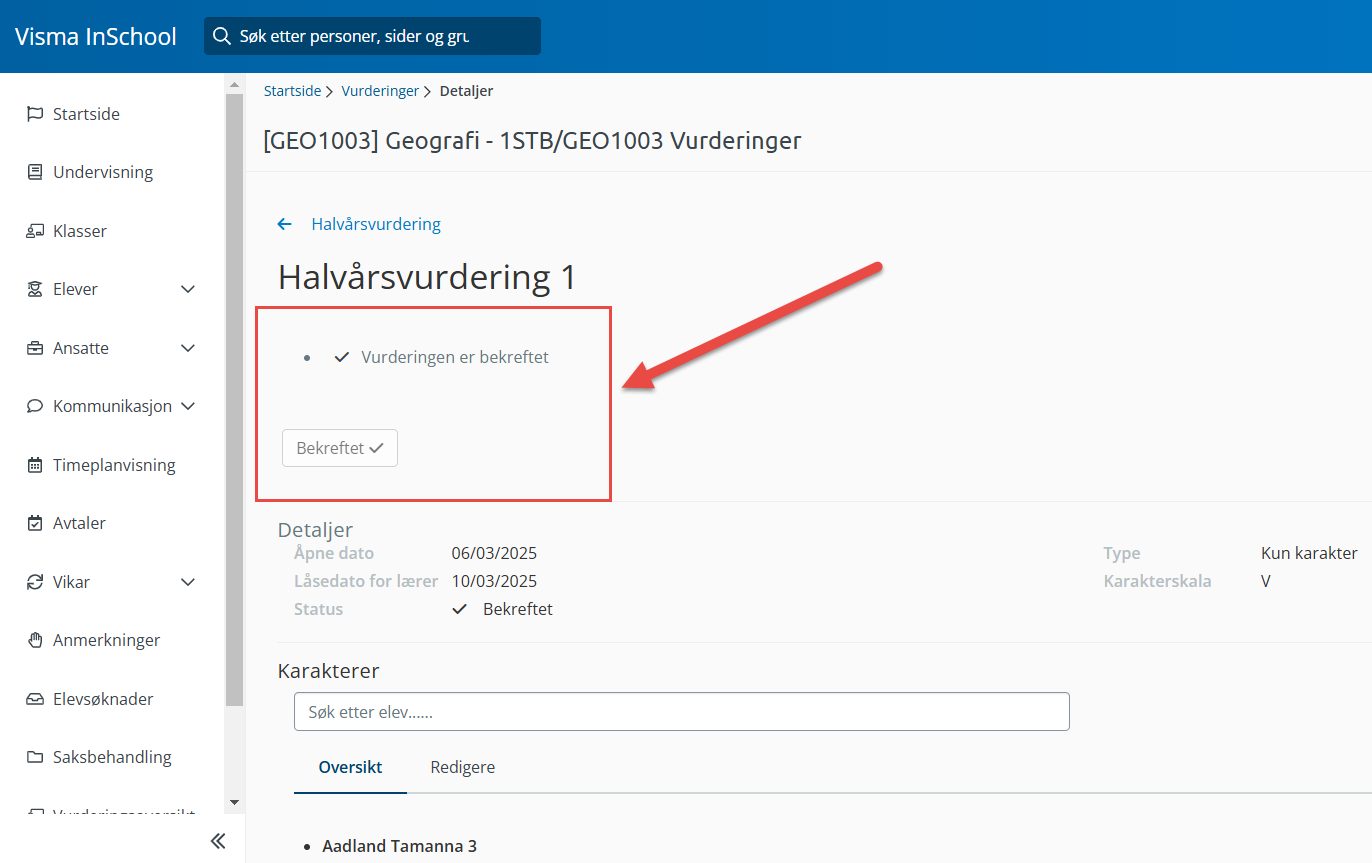This screenshot has width=1372, height=863.
Task: Click the search magnifier icon in header
Action: click(222, 36)
